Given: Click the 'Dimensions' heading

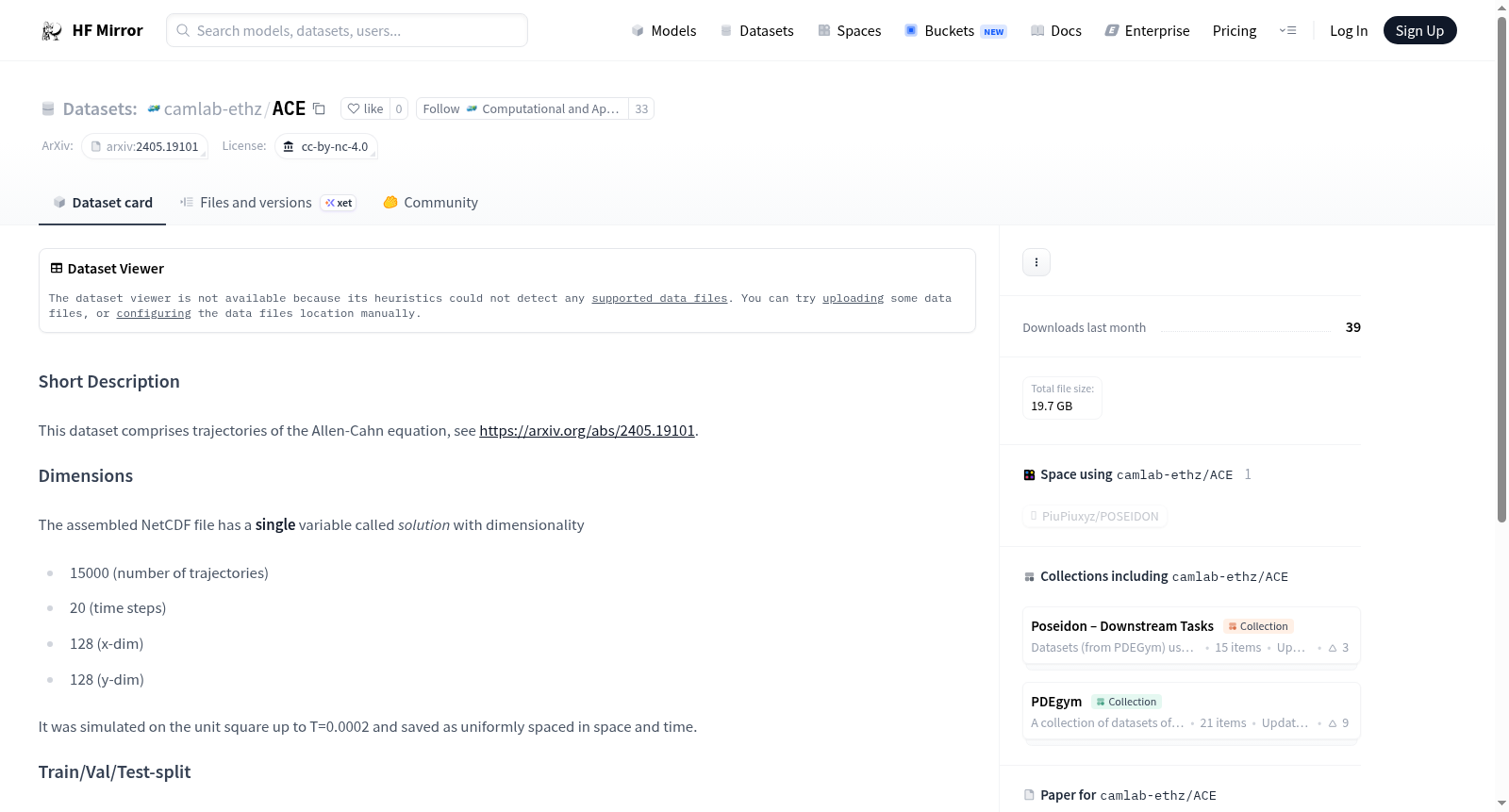Looking at the screenshot, I should coord(86,476).
